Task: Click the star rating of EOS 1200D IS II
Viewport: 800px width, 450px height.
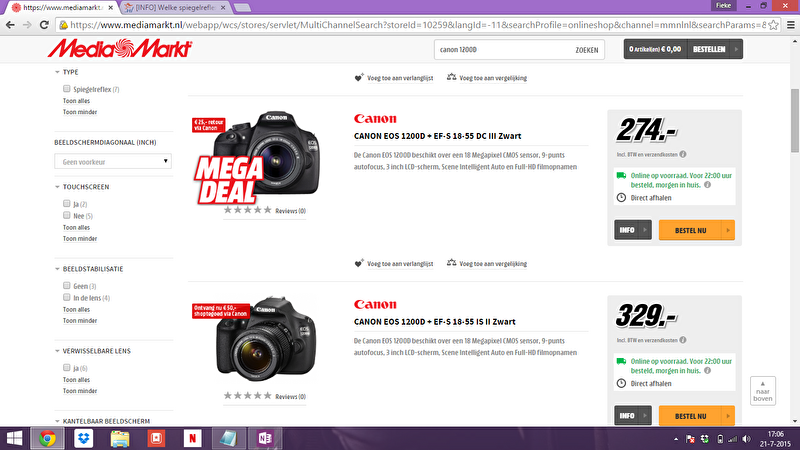Action: tap(247, 395)
